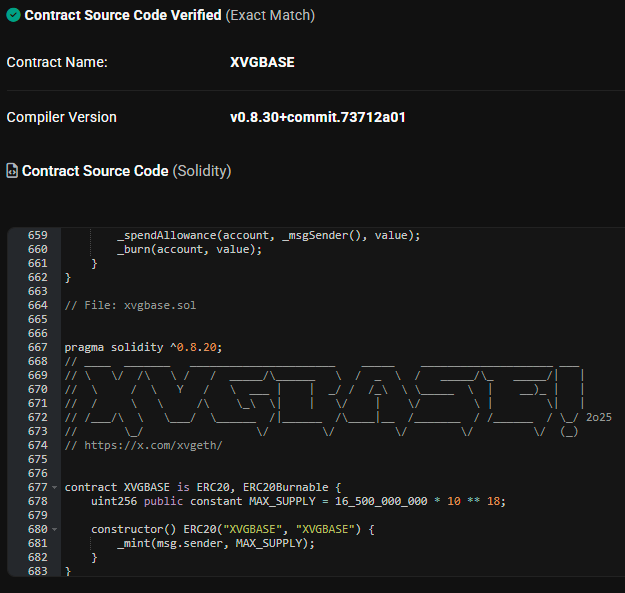Collapse the constructor fold arrow on line 680
The image size is (625, 593).
point(55,529)
